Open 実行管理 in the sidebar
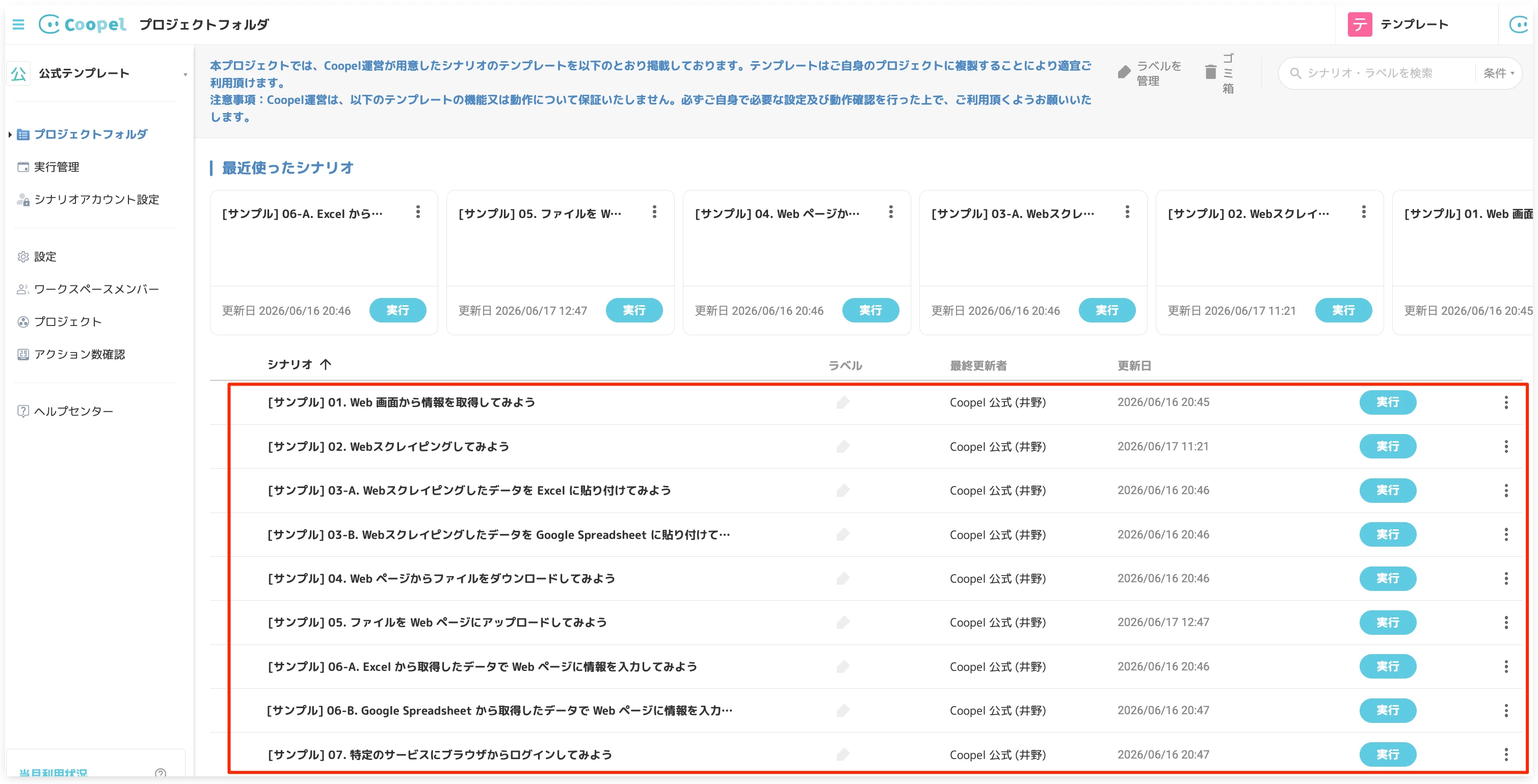Screen dimensions: 1538x784 pos(56,167)
